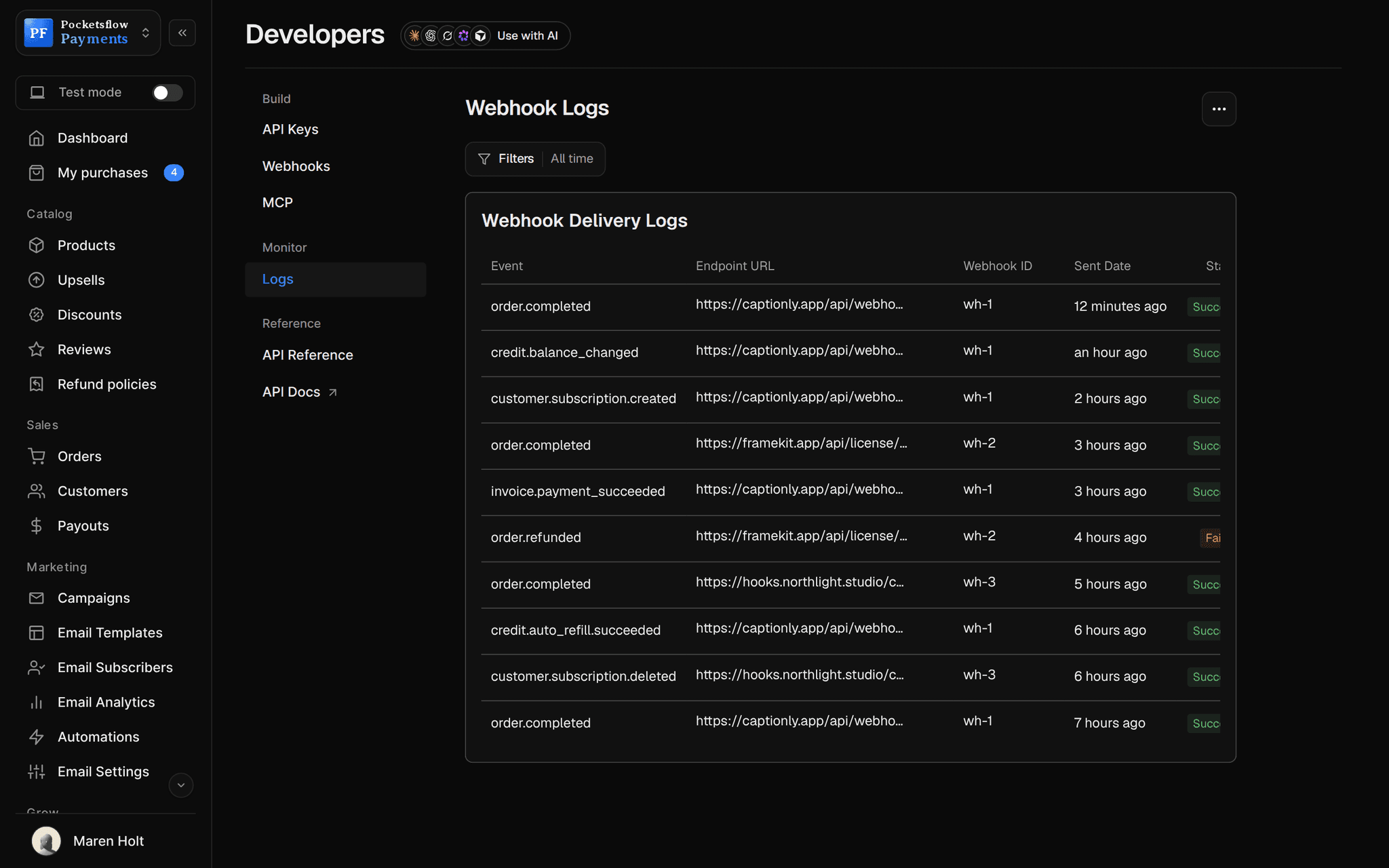This screenshot has height=868, width=1389.
Task: Click the Email Templates layout icon
Action: click(x=37, y=633)
